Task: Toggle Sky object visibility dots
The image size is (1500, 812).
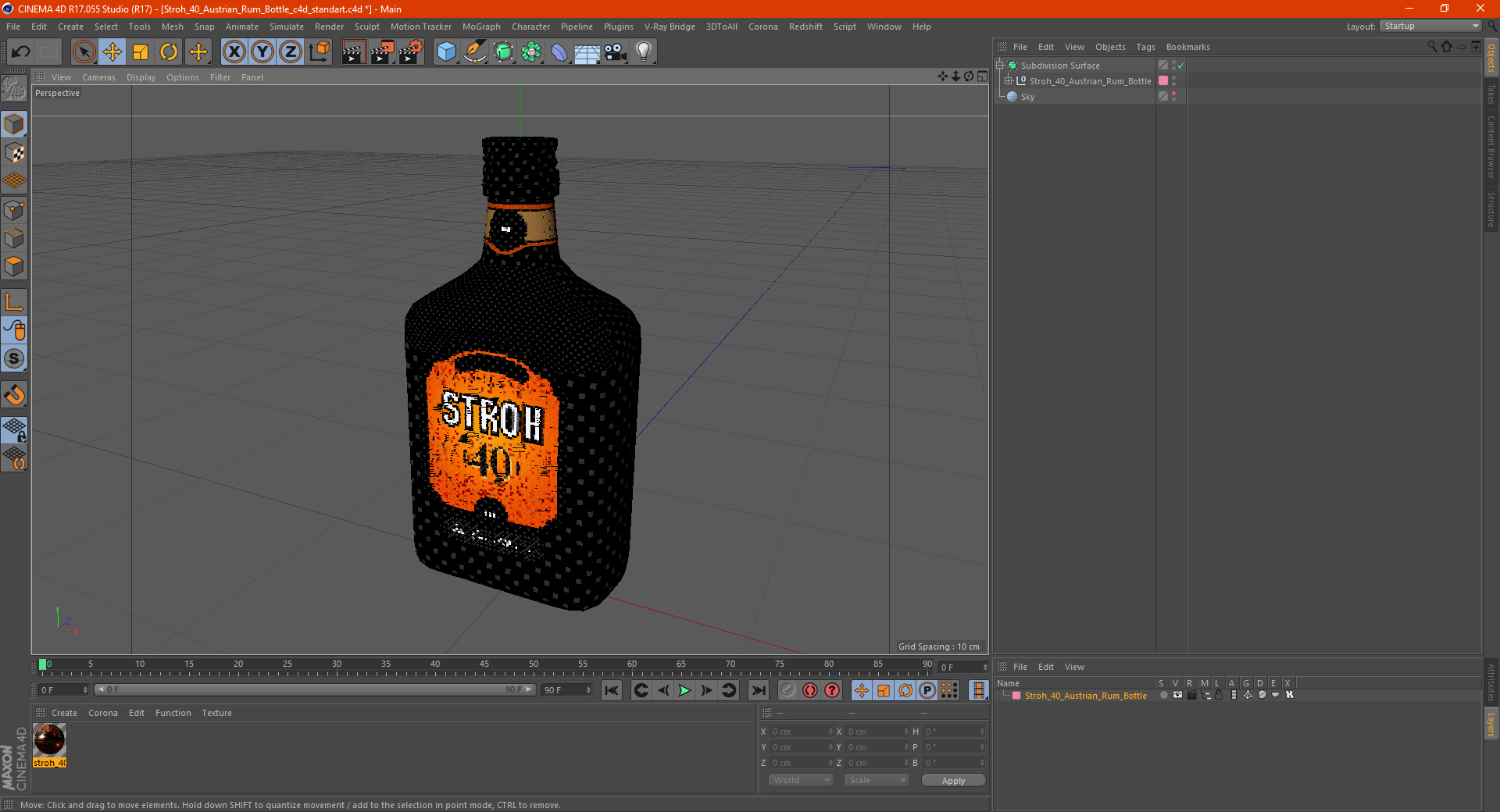Action: tap(1173, 97)
